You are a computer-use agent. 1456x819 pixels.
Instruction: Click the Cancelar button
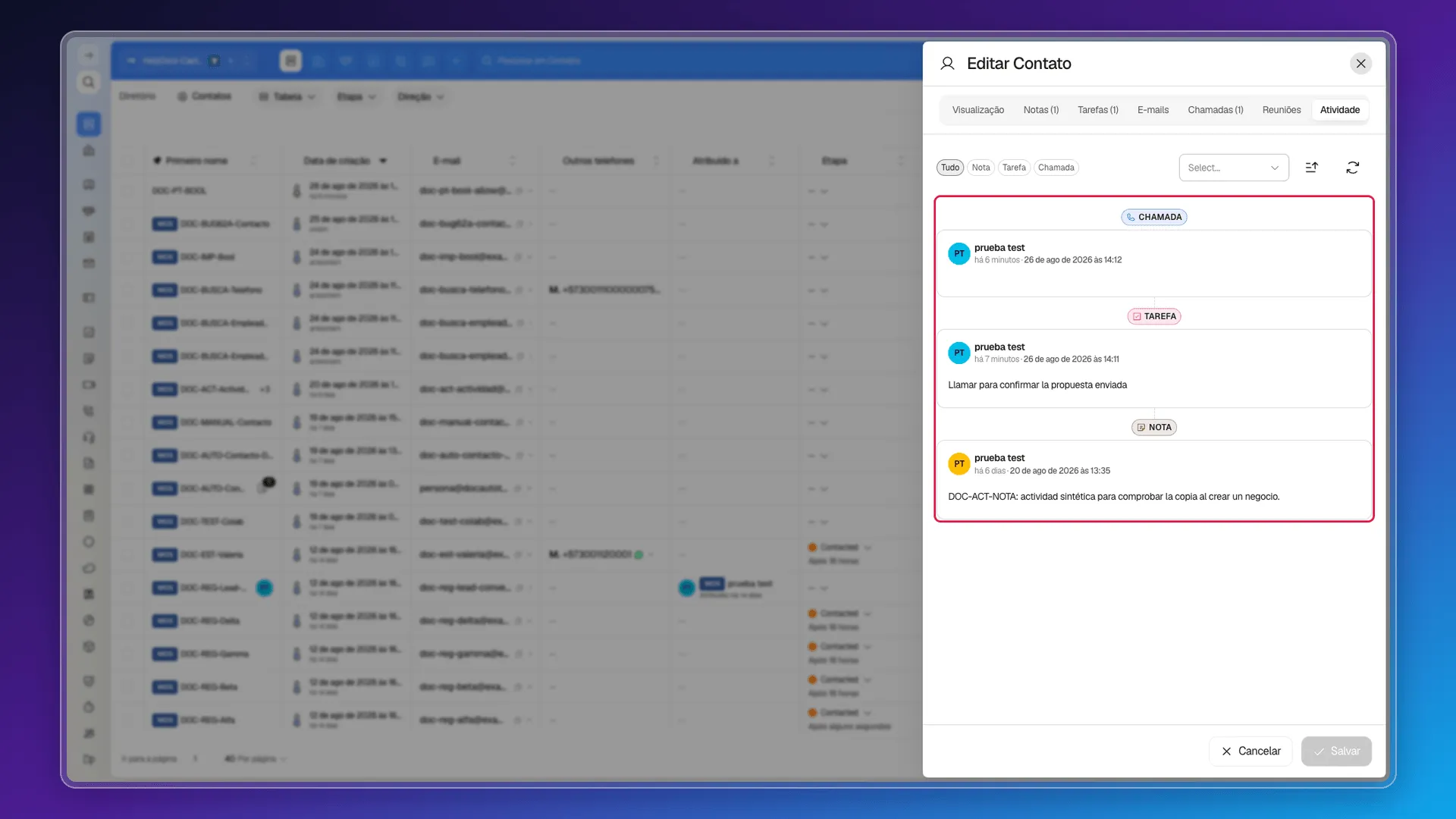[1250, 751]
